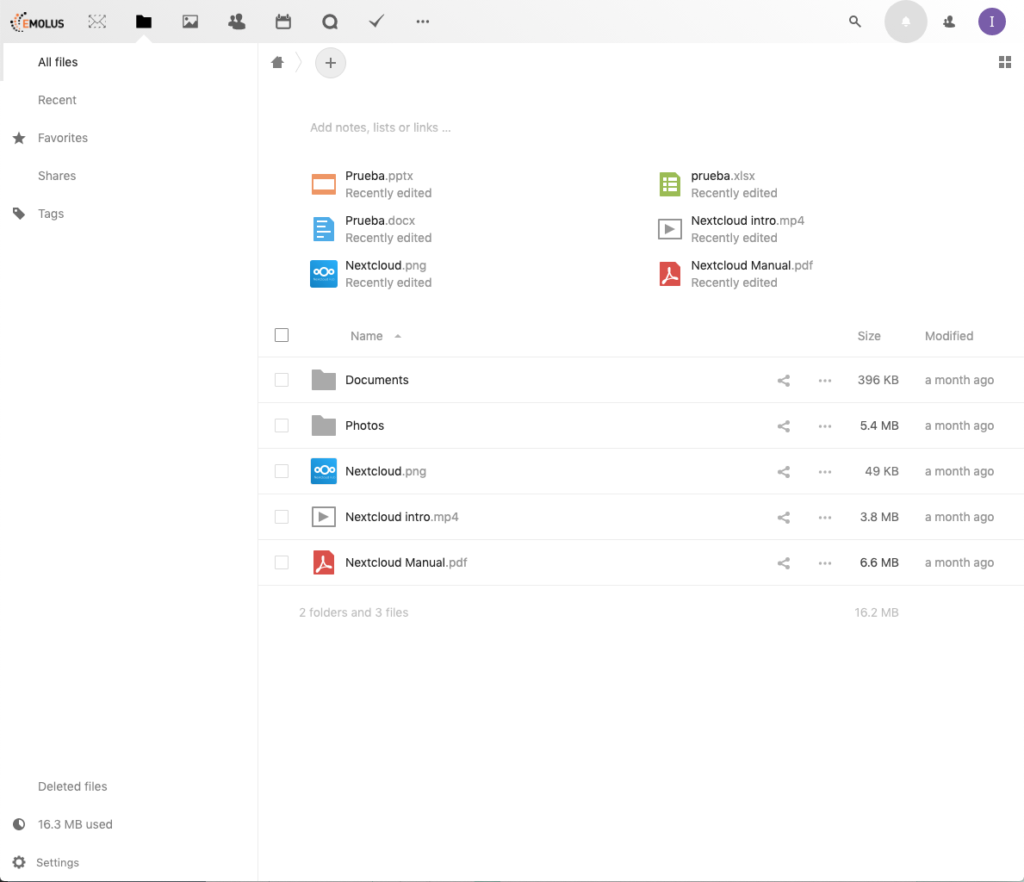Open the Photos folder icon

click(323, 426)
